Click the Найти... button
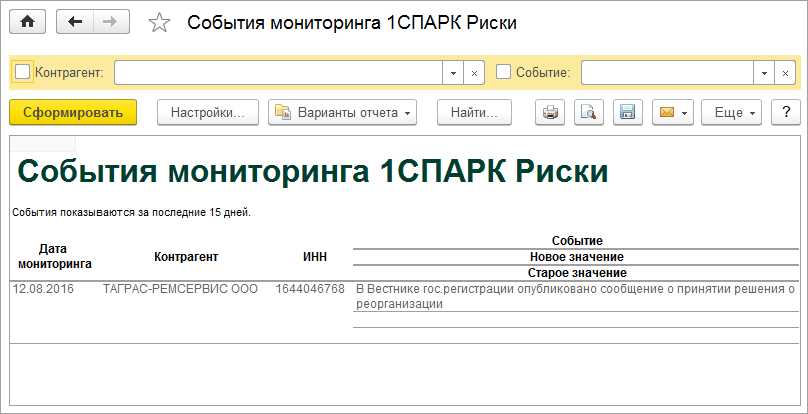The width and height of the screenshot is (808, 414). pyautogui.click(x=474, y=112)
